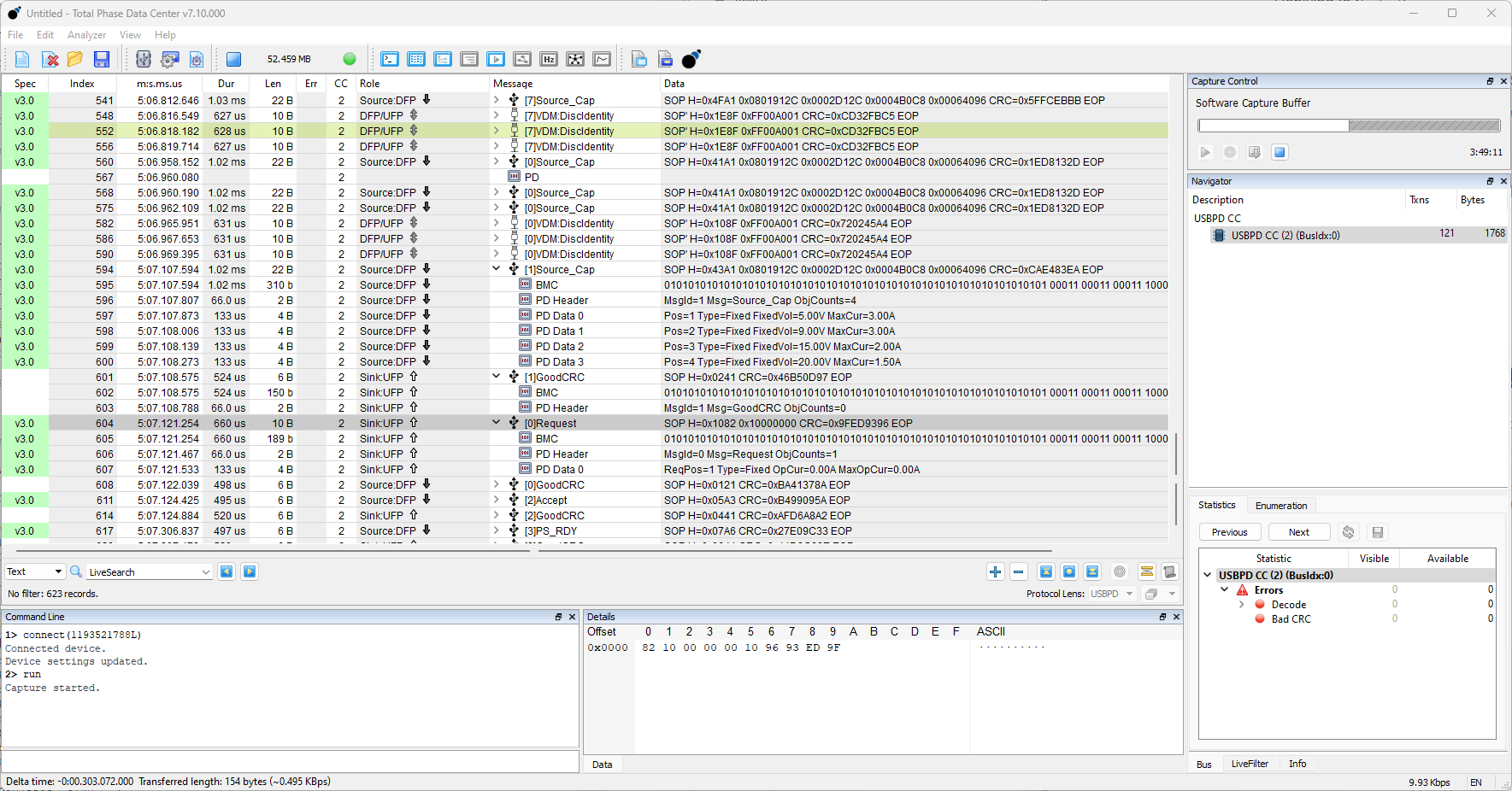
Task: Select the USB connect device icon
Action: 143,59
